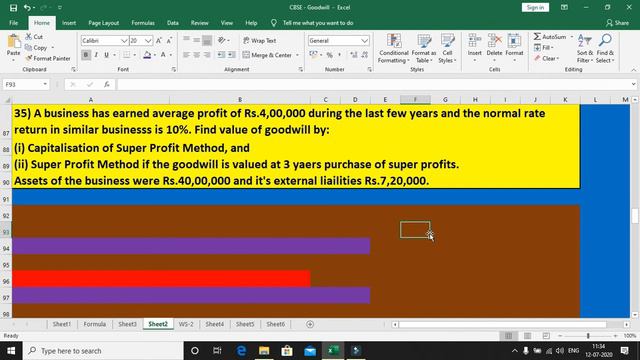Open Cell Styles gallery
This screenshot has height=360, width=640.
click(x=447, y=49)
